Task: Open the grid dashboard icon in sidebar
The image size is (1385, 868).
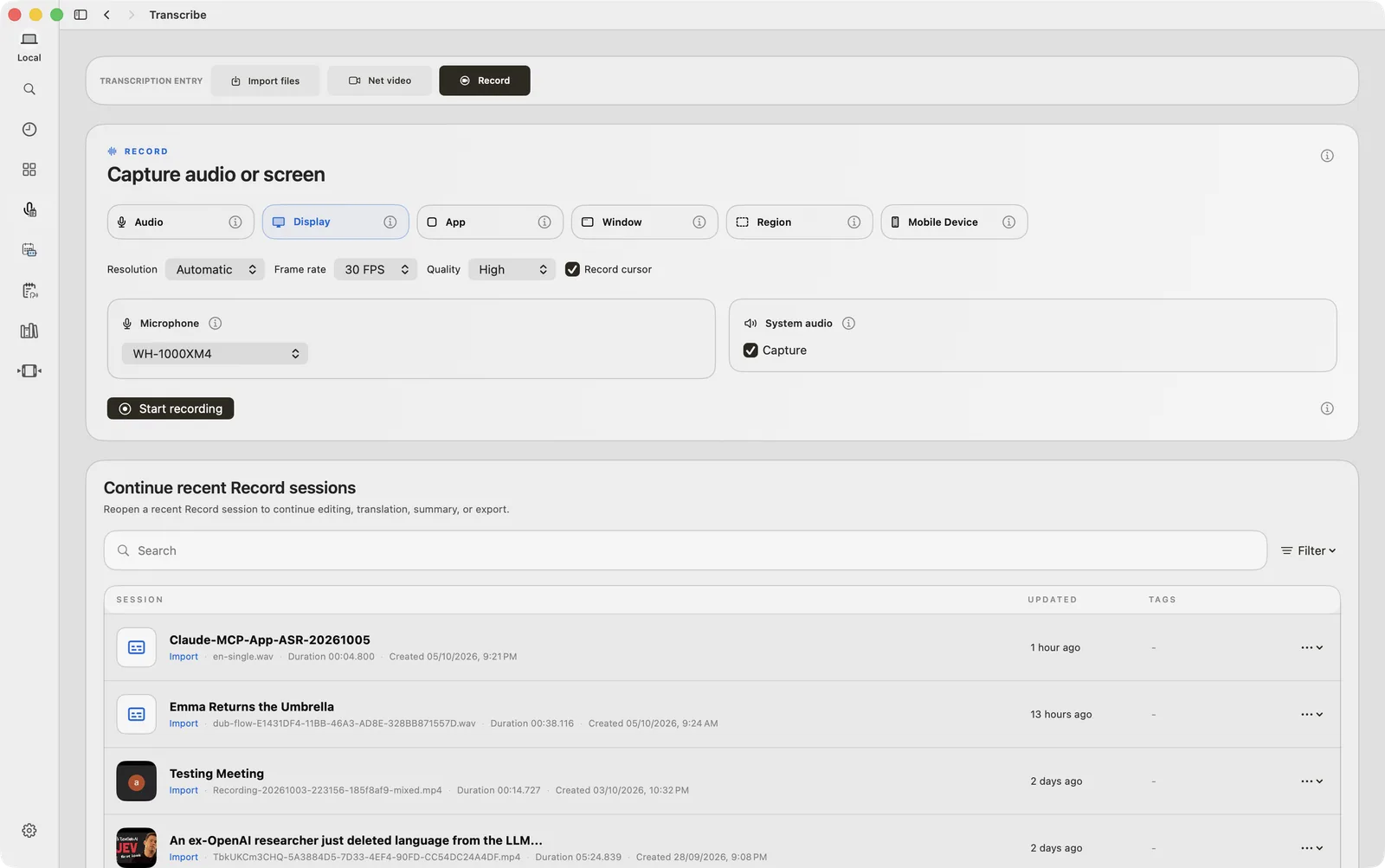Action: pos(29,170)
